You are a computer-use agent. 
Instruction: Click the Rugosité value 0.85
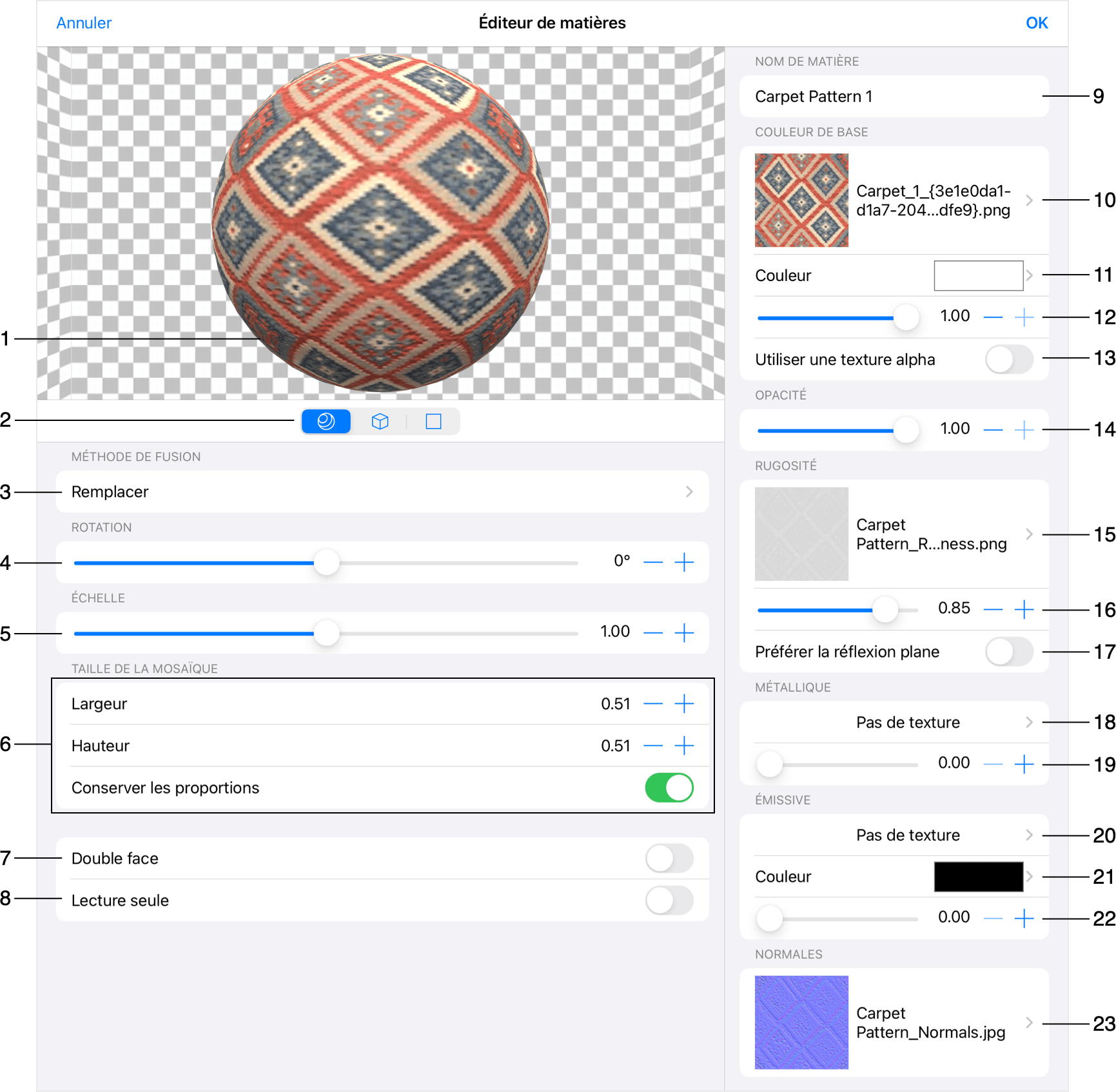coord(954,608)
